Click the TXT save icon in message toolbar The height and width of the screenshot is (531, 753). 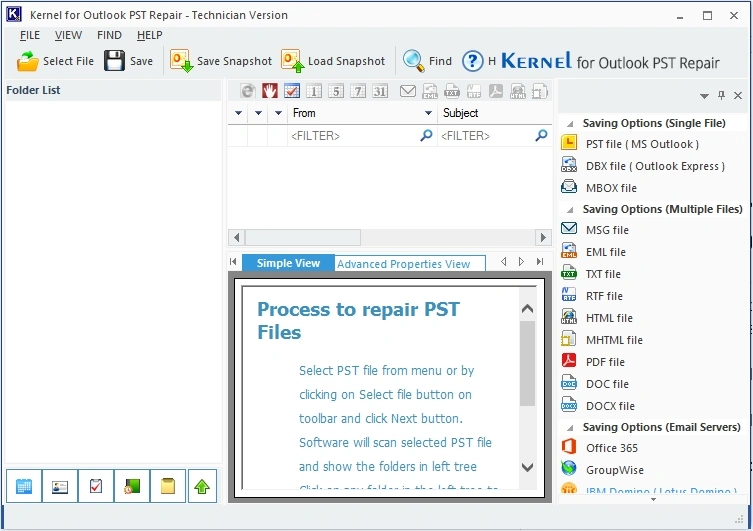[x=452, y=91]
